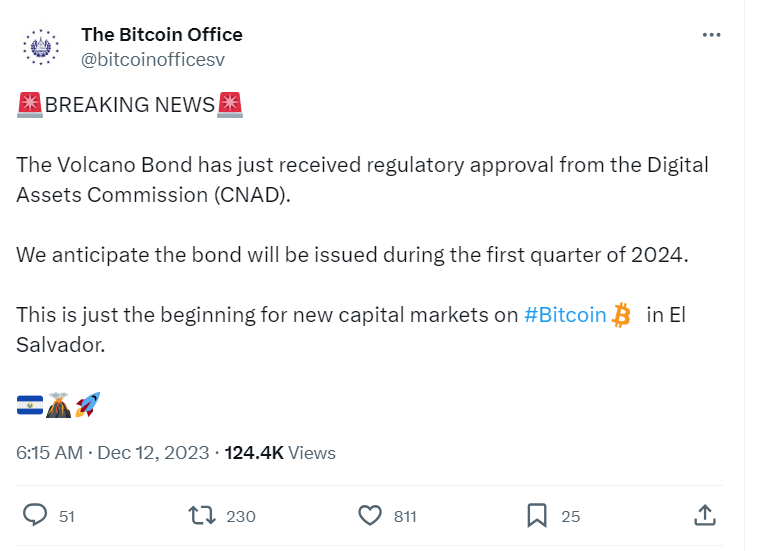Image resolution: width=763 pixels, height=551 pixels.
Task: Click the rocket emoji
Action: pyautogui.click(x=87, y=405)
